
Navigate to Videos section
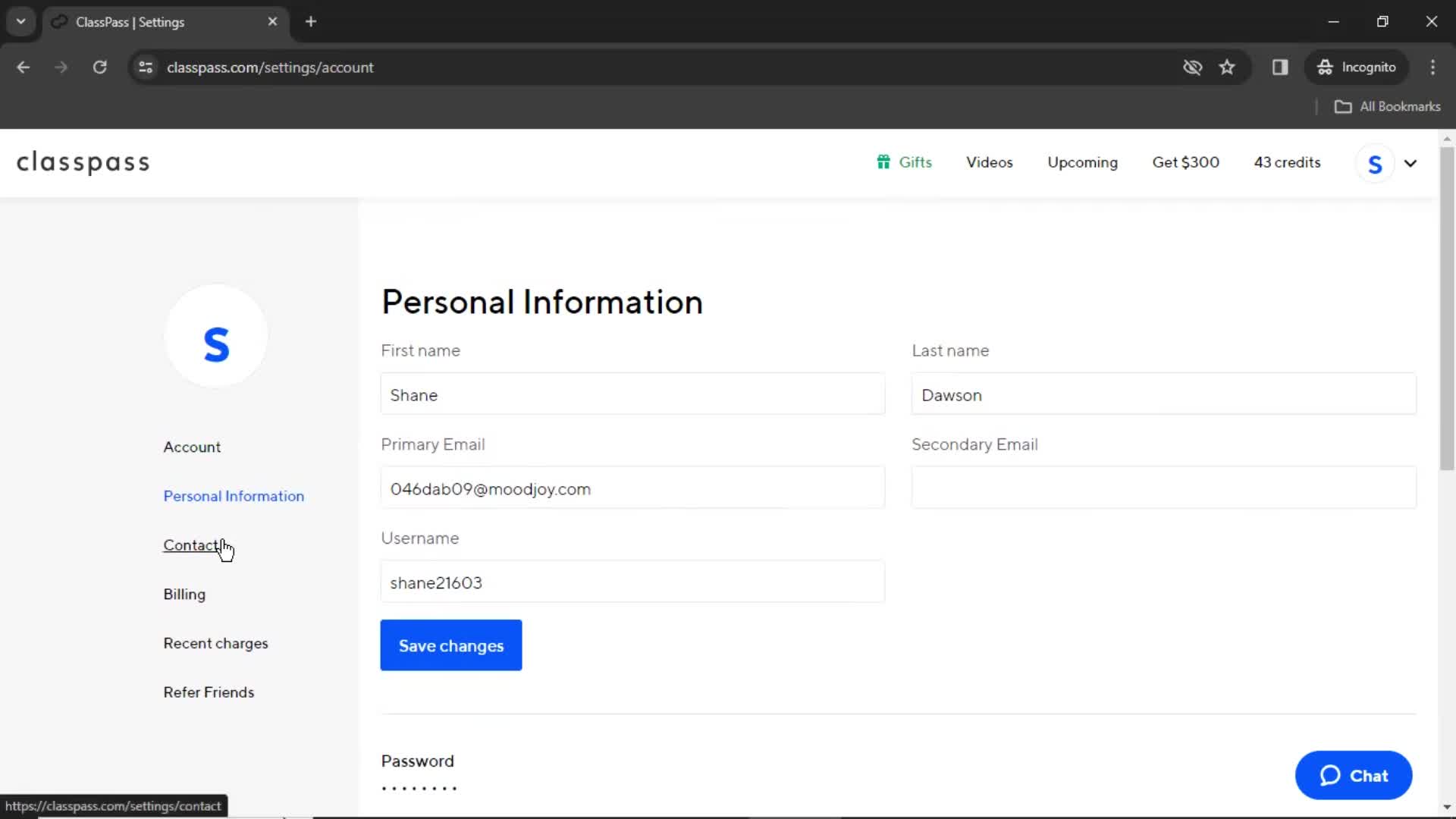tap(989, 162)
